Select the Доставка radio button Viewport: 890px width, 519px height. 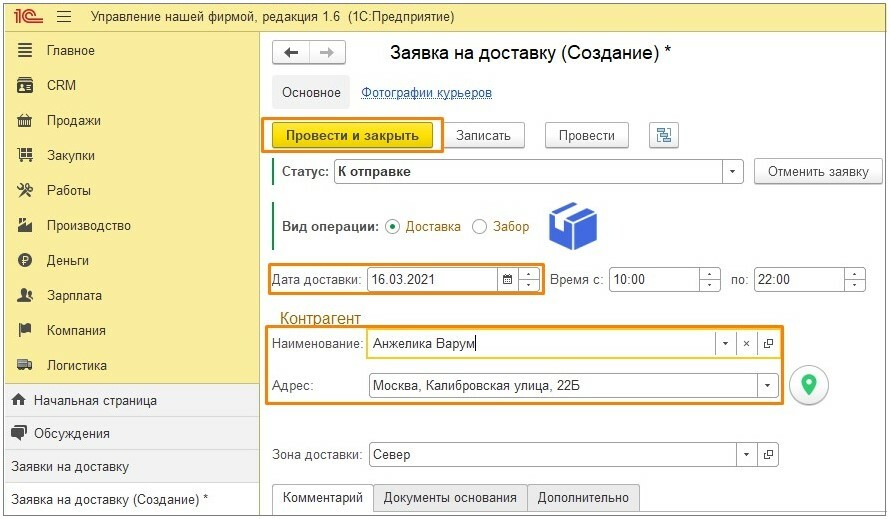pos(392,227)
